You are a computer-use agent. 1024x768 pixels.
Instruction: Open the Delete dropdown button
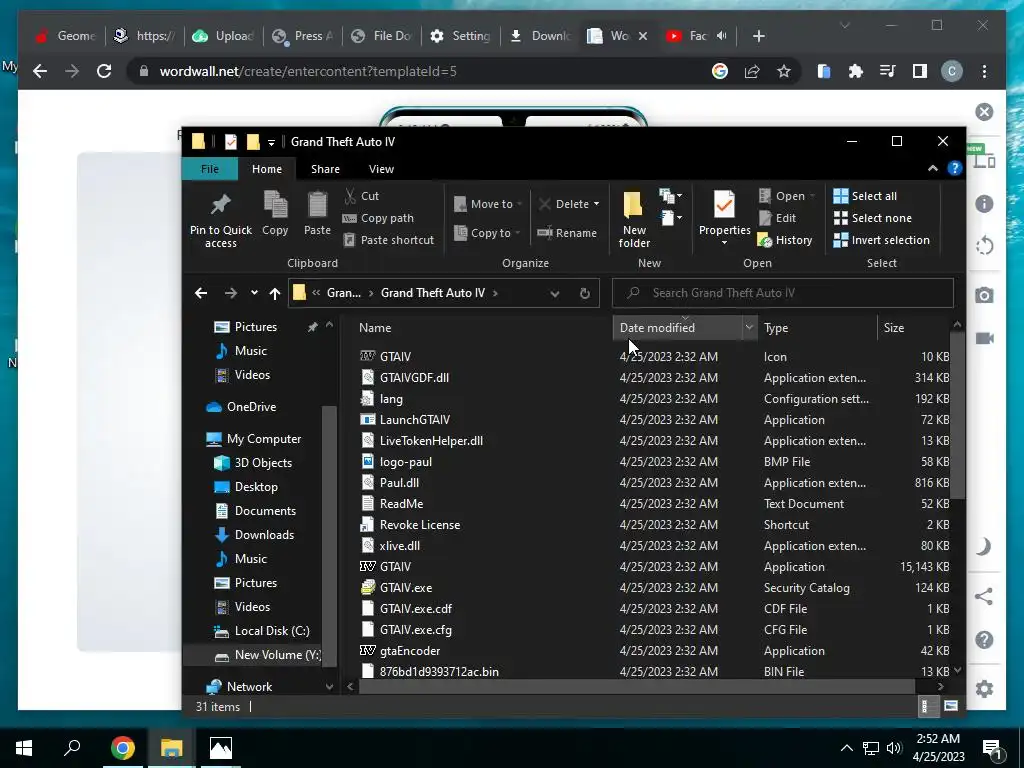pos(569,204)
